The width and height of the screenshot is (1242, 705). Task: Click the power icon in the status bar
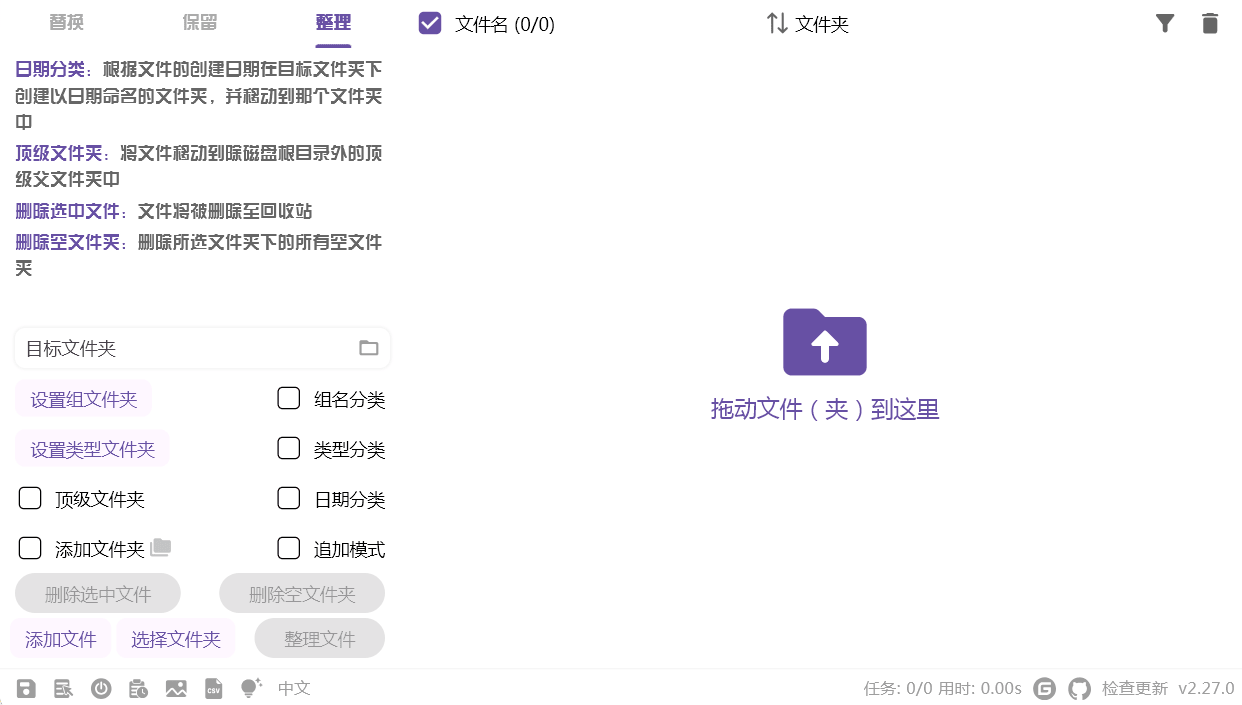point(101,688)
